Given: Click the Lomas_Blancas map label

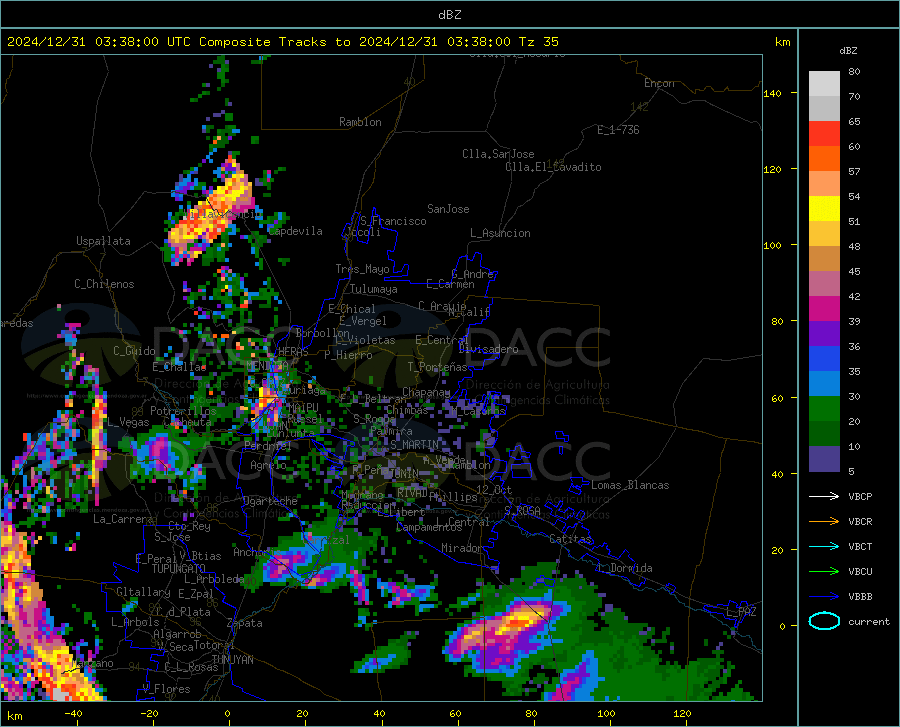Looking at the screenshot, I should click(630, 485).
